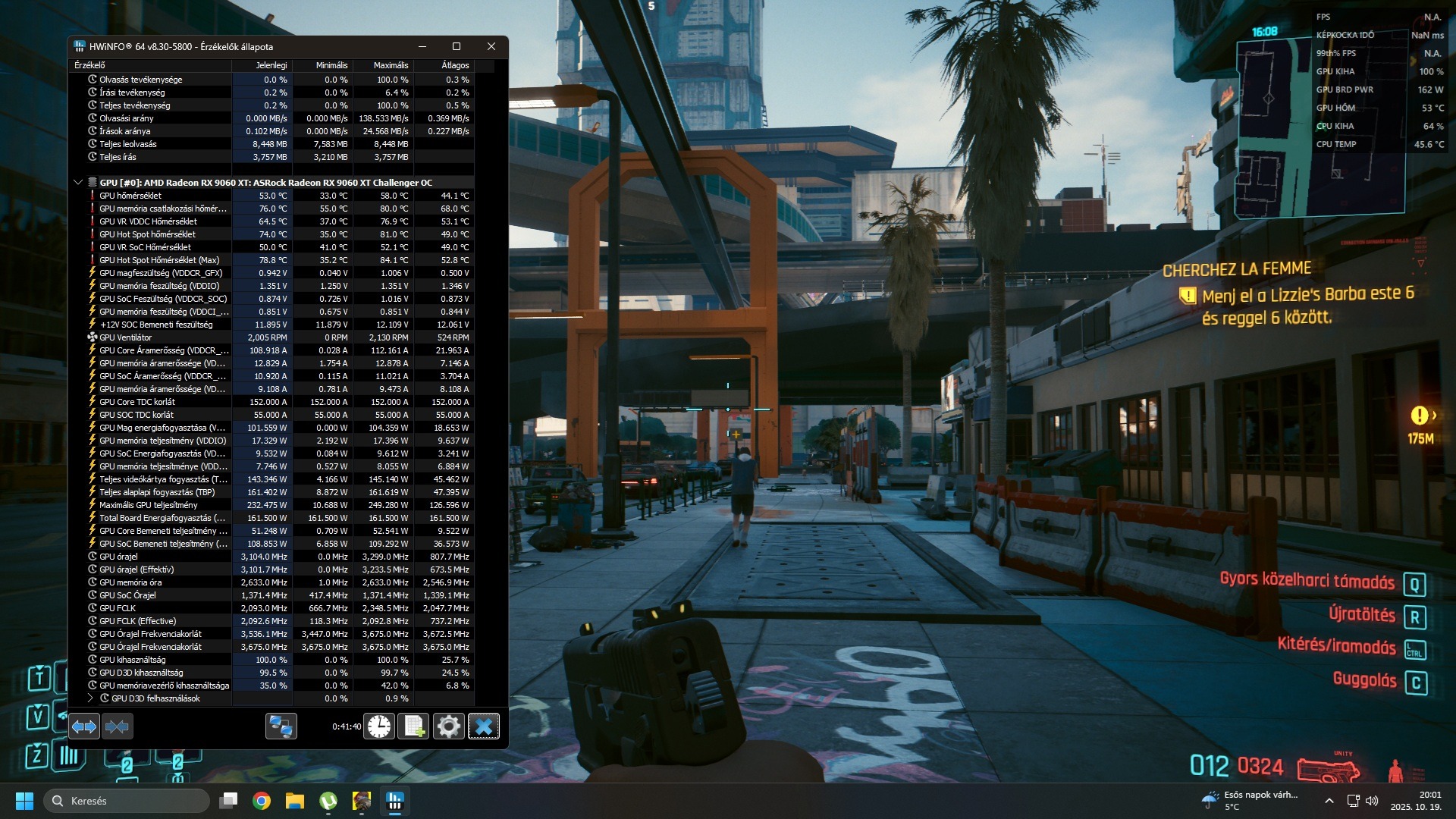Click the Keresés taskbar search box
The height and width of the screenshot is (819, 1456).
[127, 801]
